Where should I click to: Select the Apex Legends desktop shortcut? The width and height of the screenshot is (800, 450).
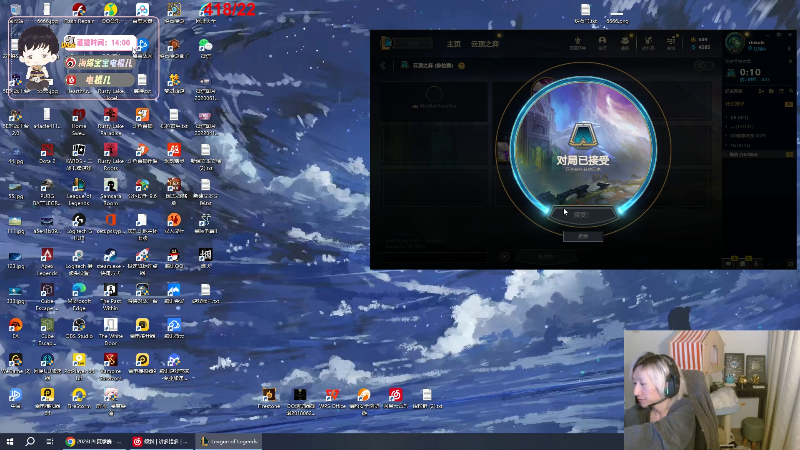(47, 262)
